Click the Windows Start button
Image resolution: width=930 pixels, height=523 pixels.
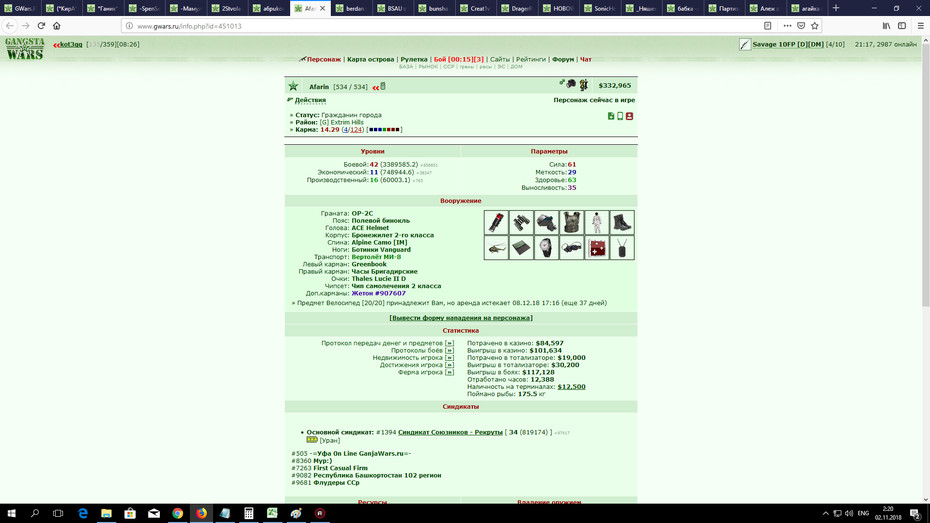tap(11, 514)
